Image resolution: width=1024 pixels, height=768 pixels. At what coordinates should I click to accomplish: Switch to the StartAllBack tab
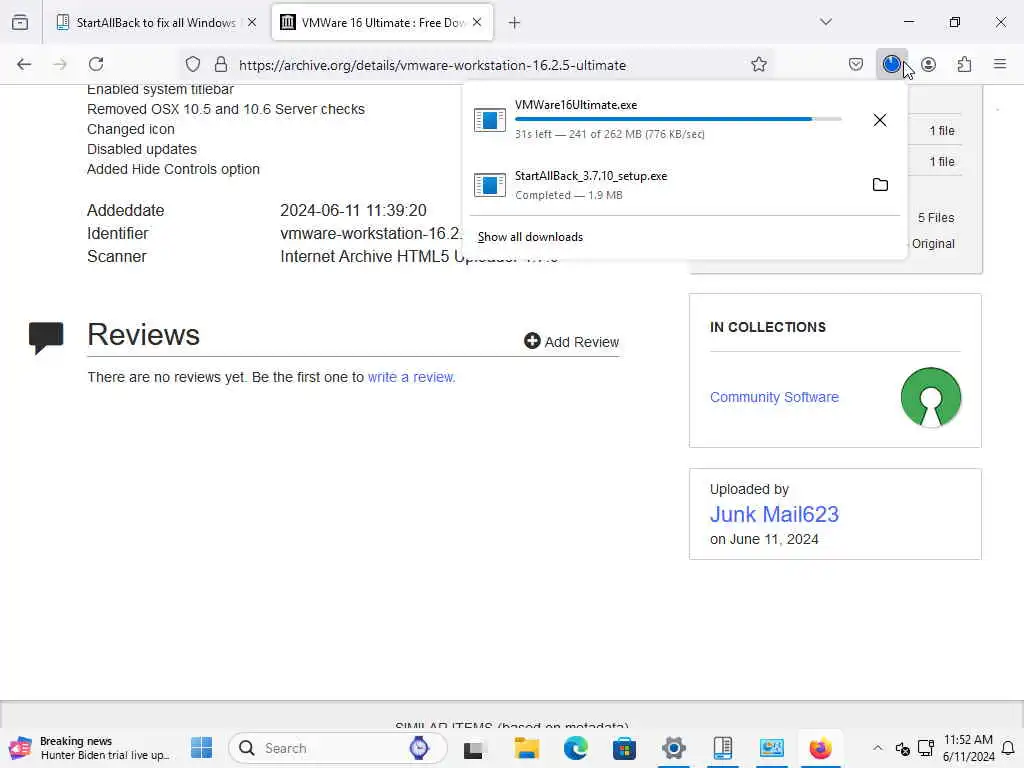[155, 22]
